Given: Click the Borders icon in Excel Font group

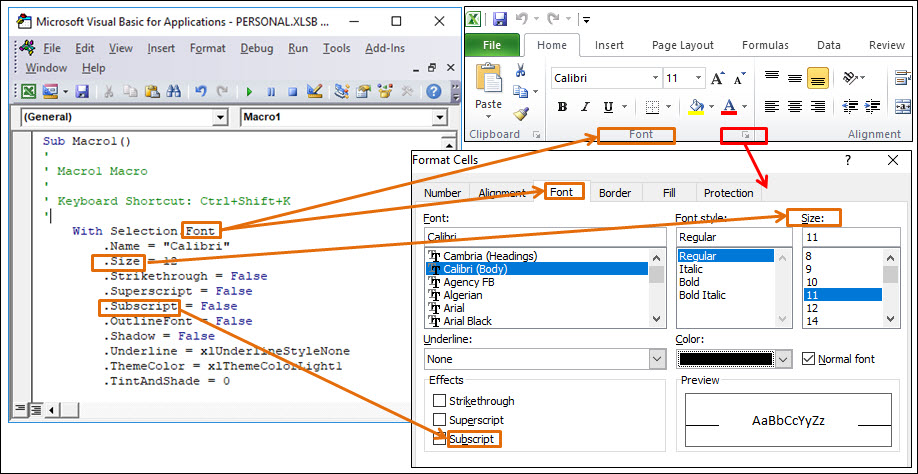Looking at the screenshot, I should coord(652,107).
